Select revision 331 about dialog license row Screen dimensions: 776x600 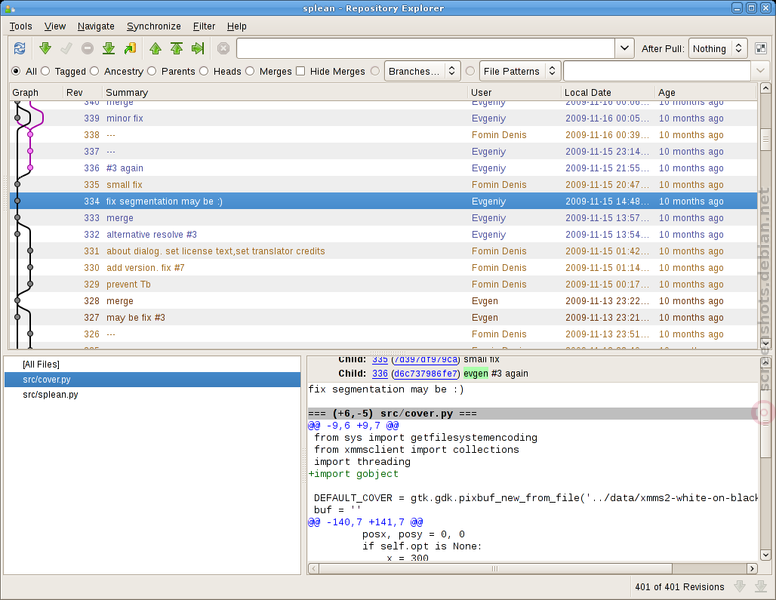[x=384, y=251]
